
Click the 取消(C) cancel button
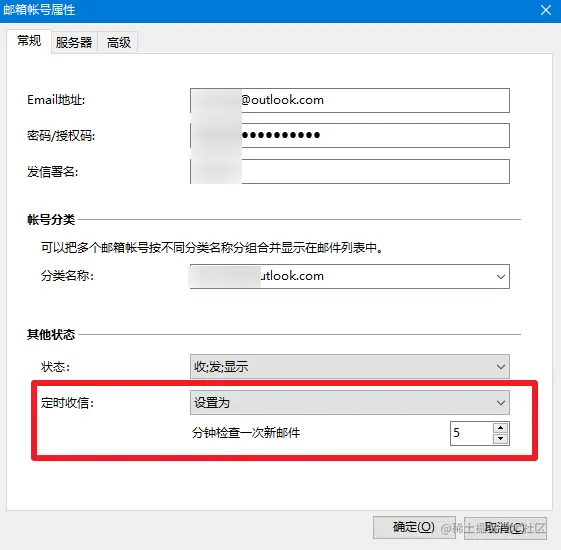[x=505, y=527]
